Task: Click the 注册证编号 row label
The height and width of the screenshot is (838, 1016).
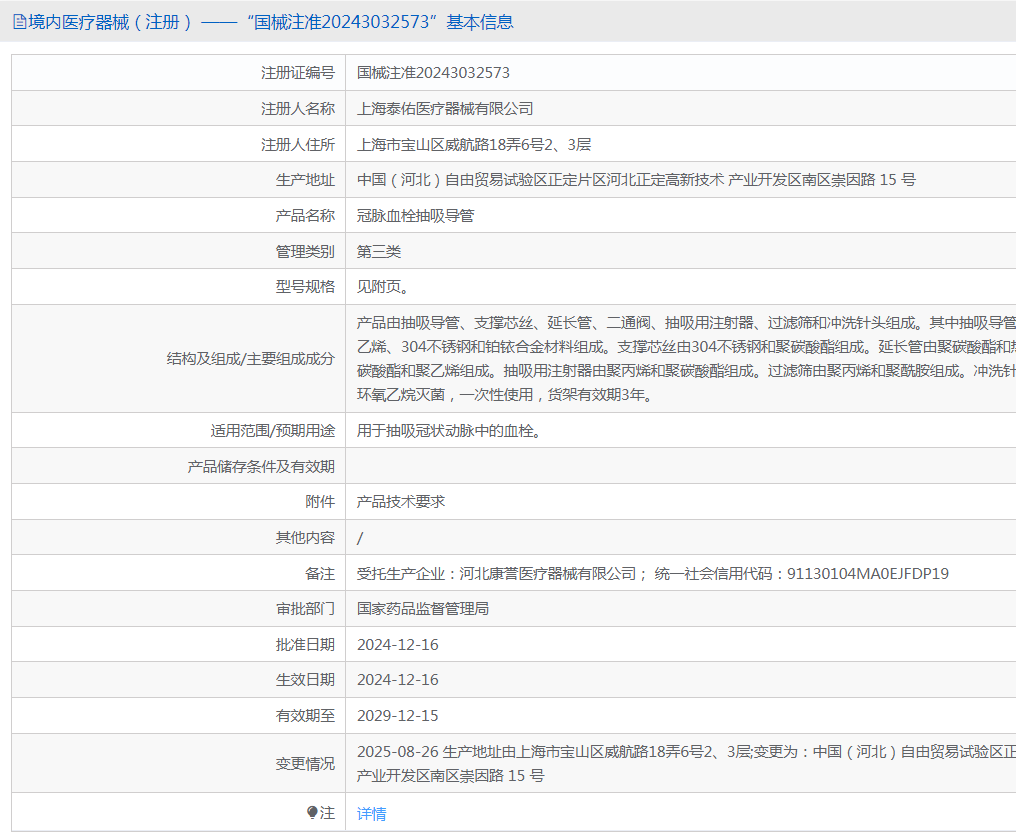Action: pos(298,73)
